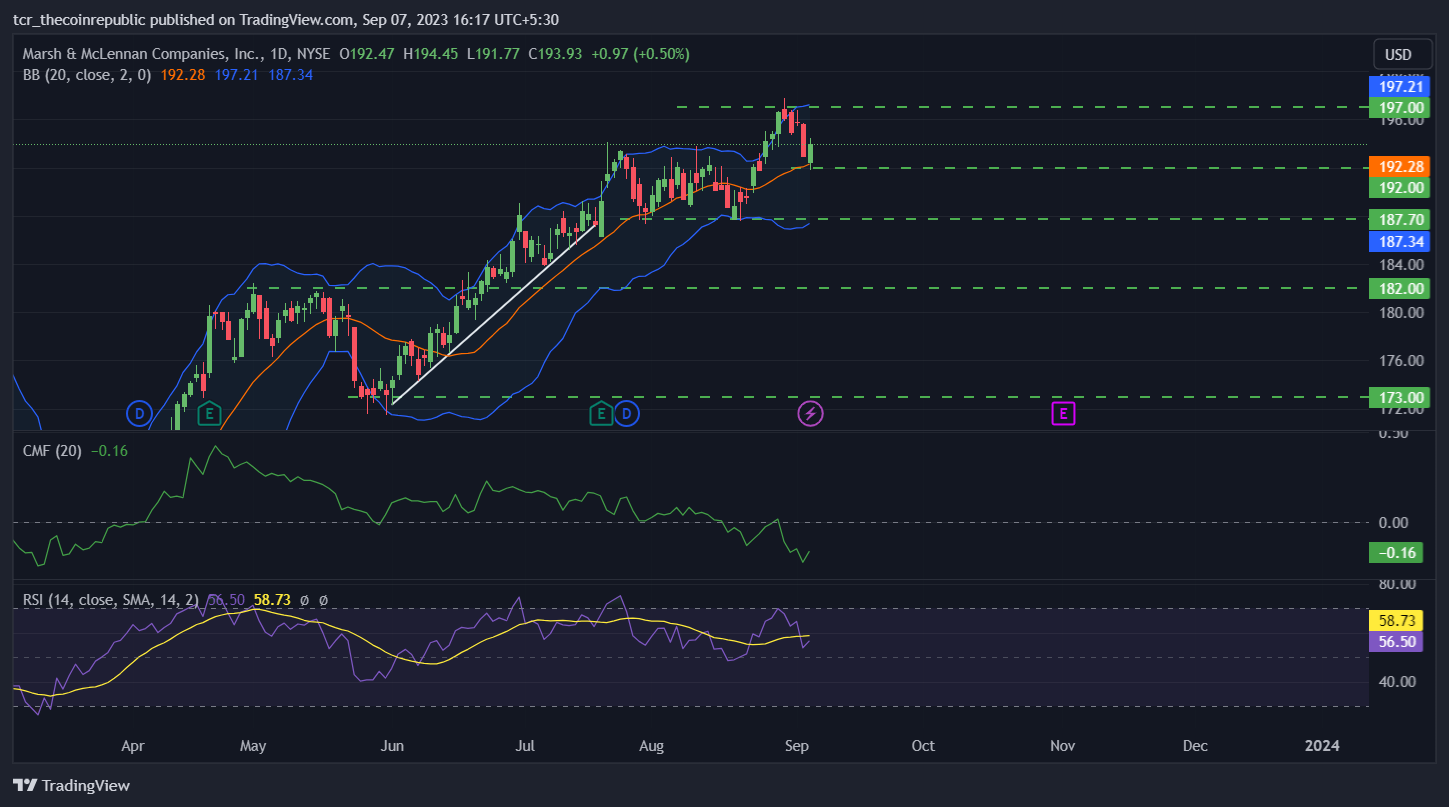Click the Oct label on the time axis
The height and width of the screenshot is (807, 1449).
coord(923,746)
